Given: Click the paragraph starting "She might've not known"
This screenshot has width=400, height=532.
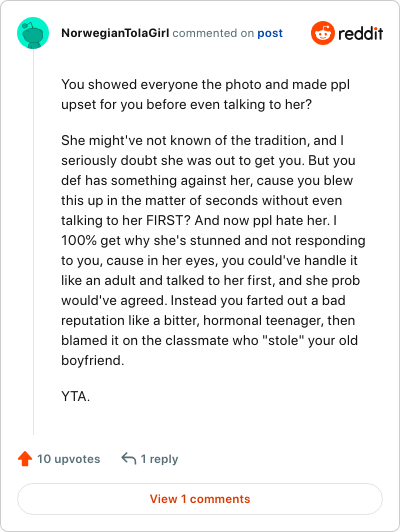Looking at the screenshot, I should tap(213, 250).
